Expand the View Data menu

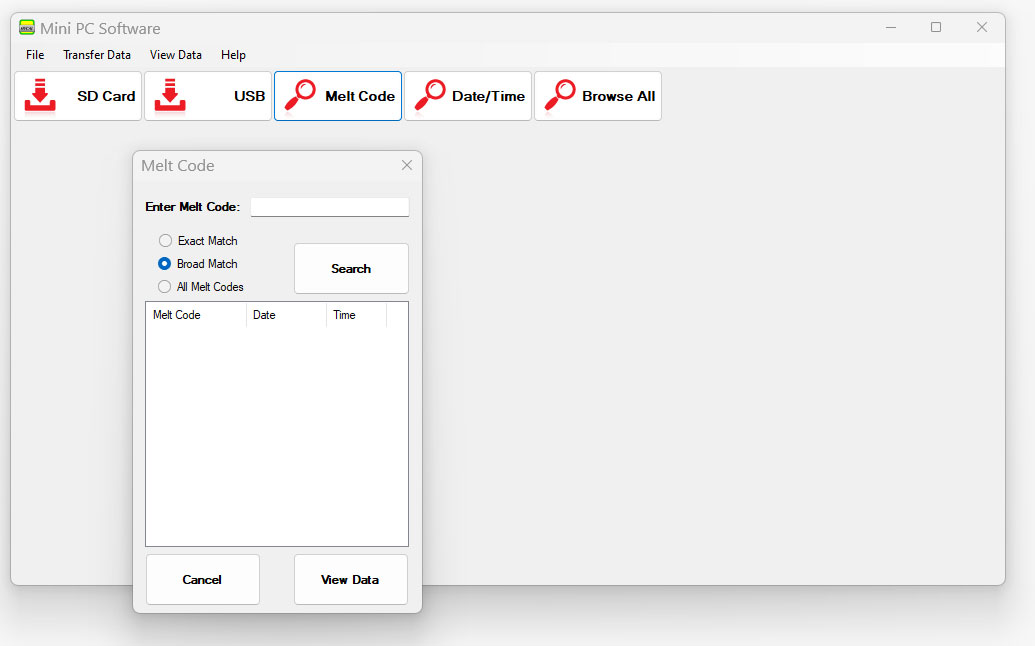[175, 55]
